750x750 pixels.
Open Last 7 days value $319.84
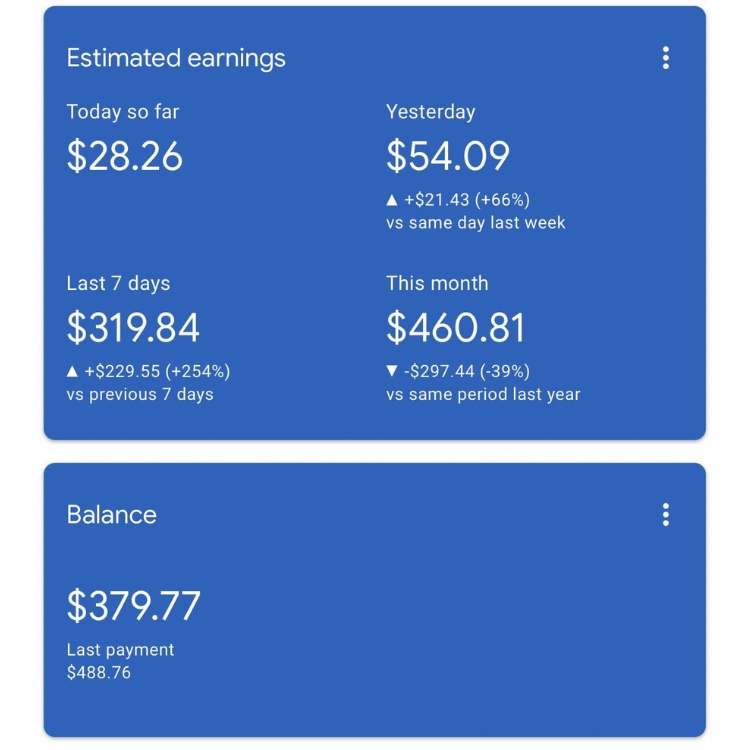pos(133,328)
